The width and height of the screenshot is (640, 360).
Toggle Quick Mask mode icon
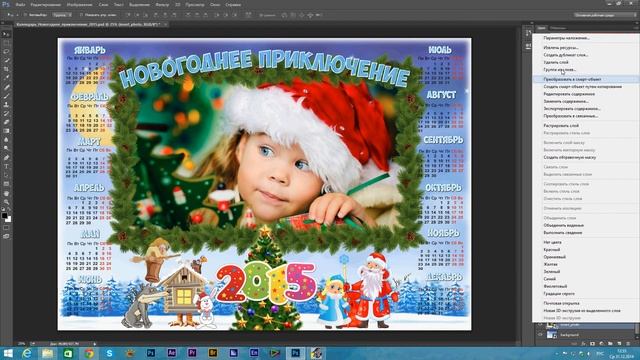(6, 228)
